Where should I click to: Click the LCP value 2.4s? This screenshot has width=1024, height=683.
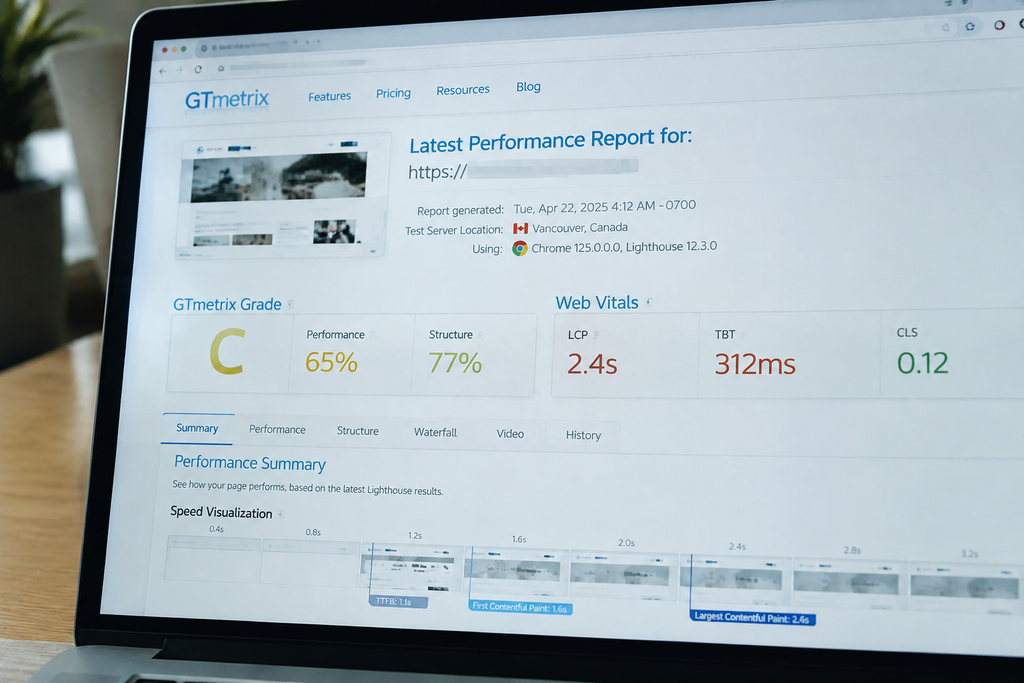click(x=592, y=364)
